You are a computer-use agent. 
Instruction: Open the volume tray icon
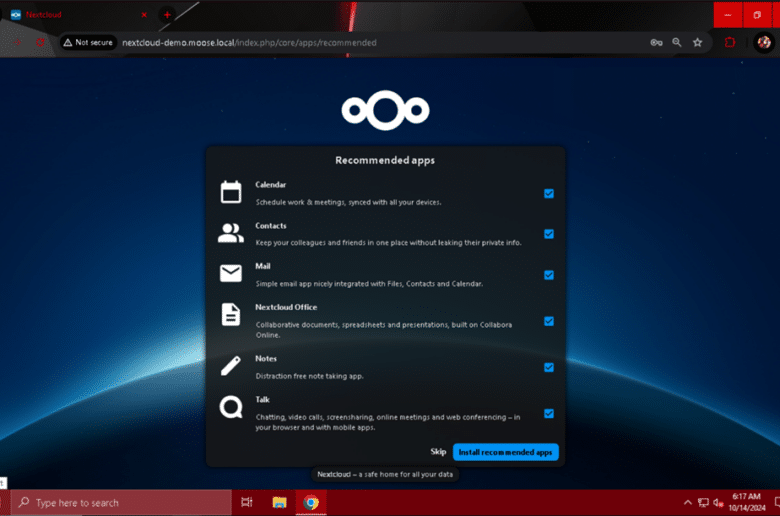718,503
